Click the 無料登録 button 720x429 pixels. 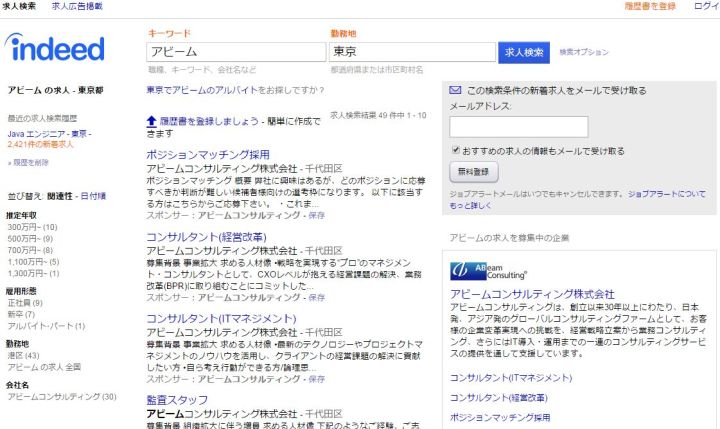pyautogui.click(x=473, y=172)
